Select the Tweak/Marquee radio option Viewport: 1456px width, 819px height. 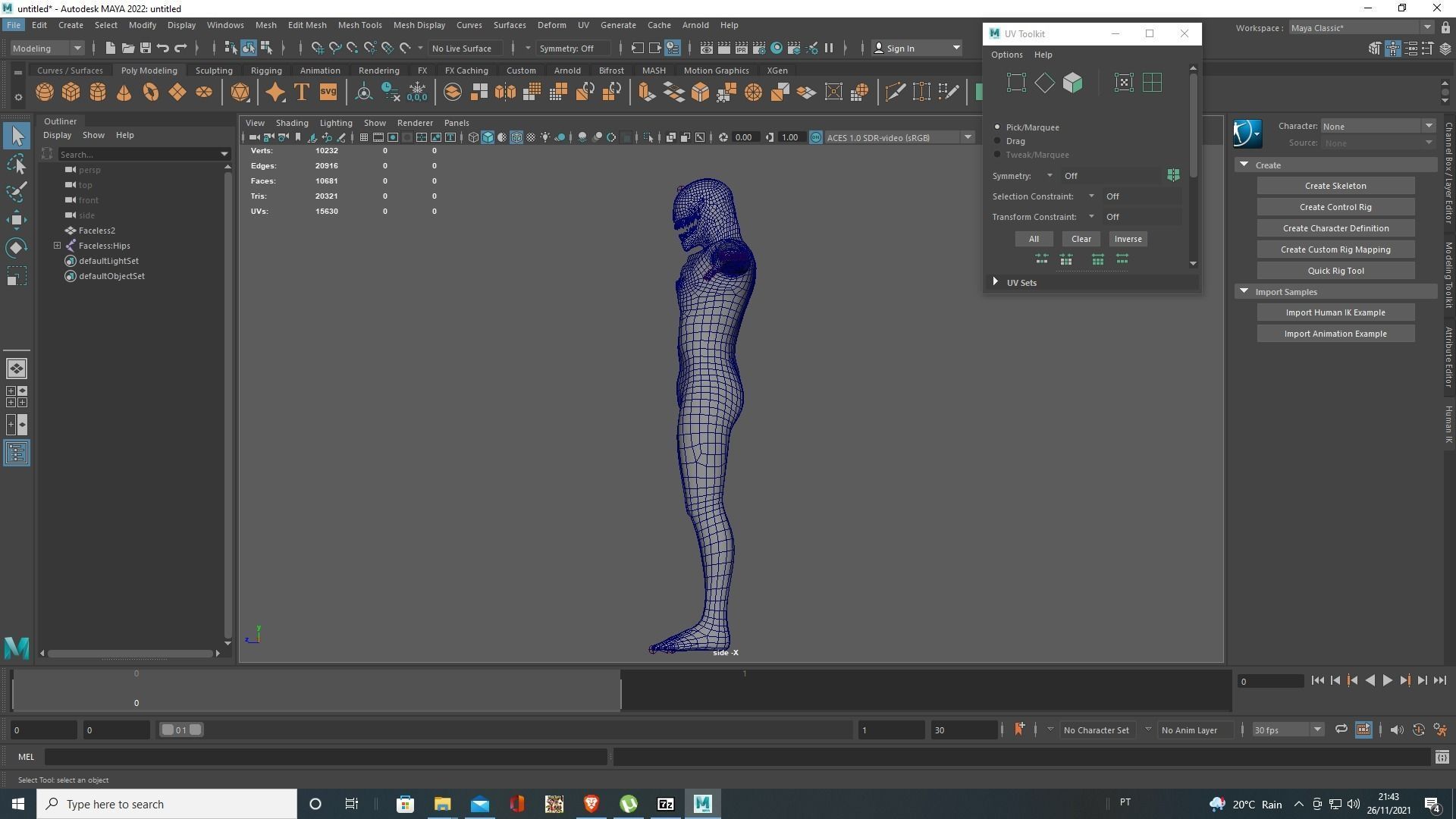pyautogui.click(x=997, y=154)
